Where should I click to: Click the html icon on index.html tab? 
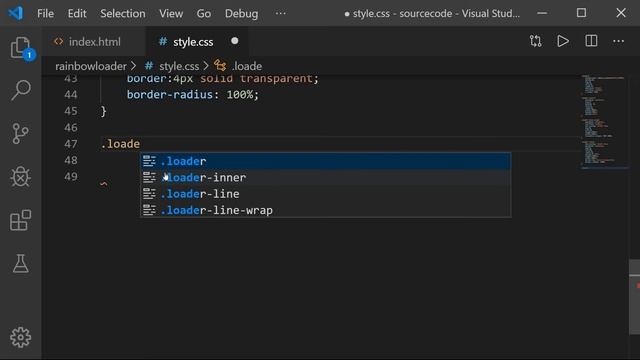(58, 42)
